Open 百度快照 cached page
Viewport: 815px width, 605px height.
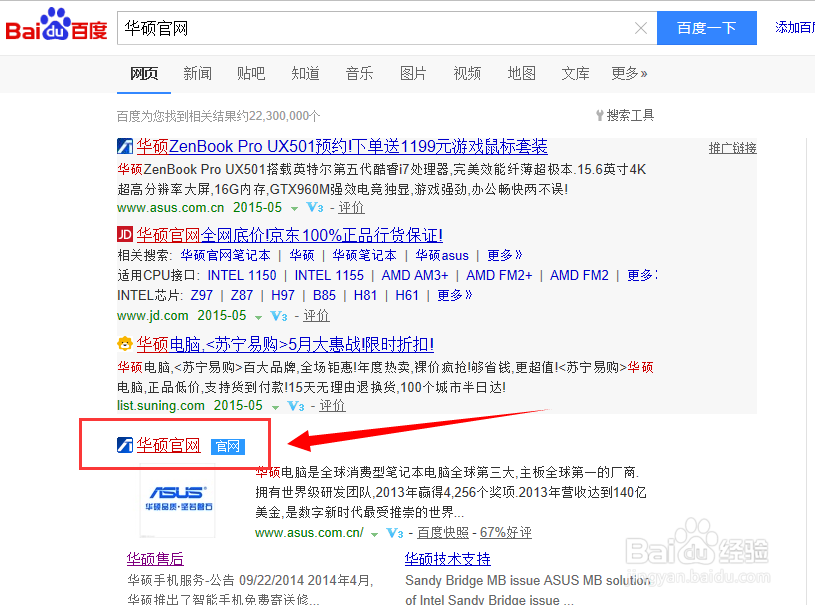(x=443, y=533)
